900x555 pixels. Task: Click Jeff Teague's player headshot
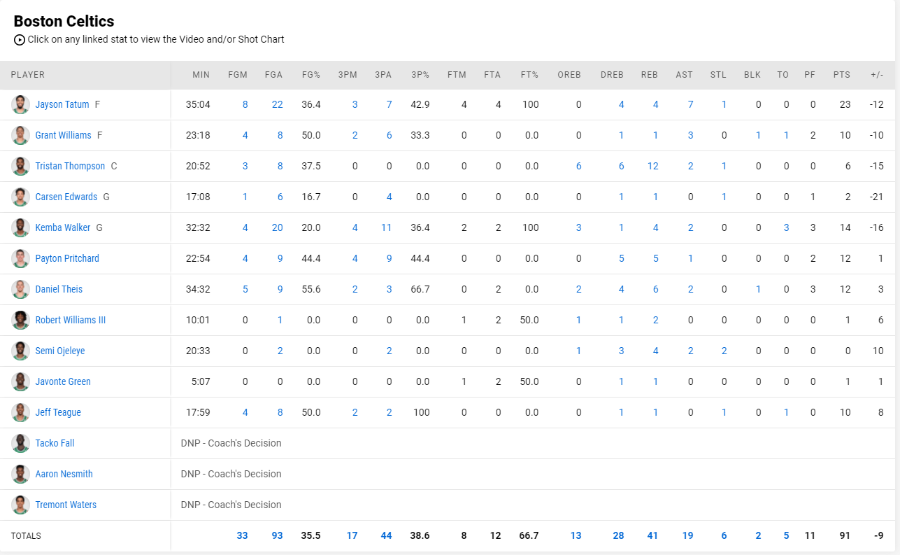click(x=21, y=412)
